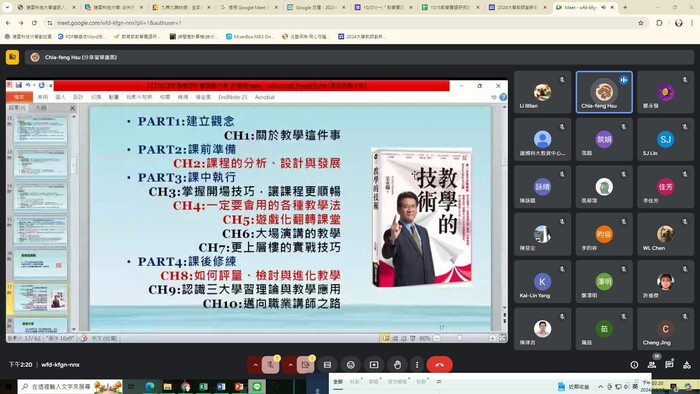Click the yellow presentation icon by the presenter name
This screenshot has height=394, width=700.
[x=12, y=57]
